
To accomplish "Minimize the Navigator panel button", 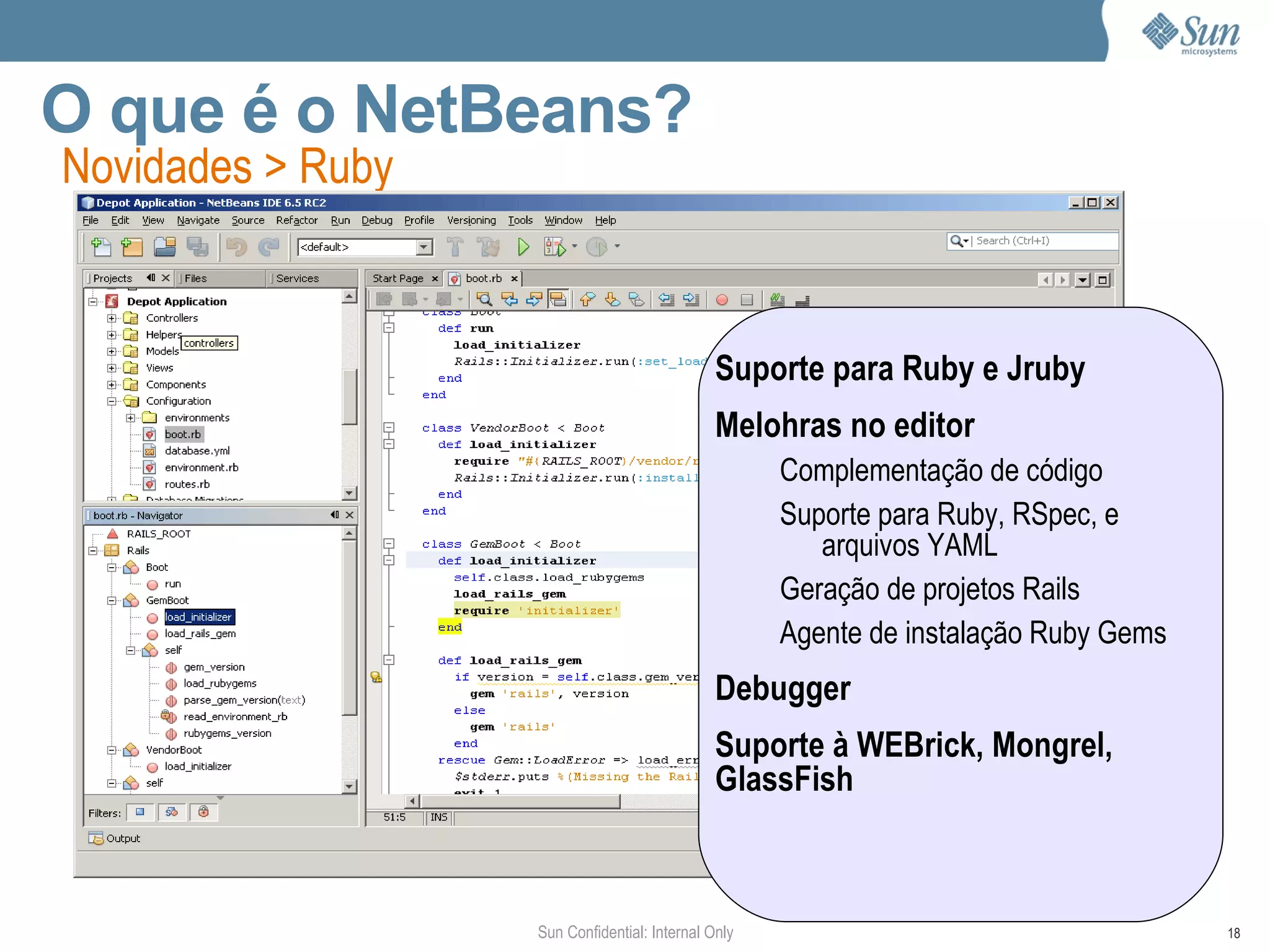I will coord(335,515).
